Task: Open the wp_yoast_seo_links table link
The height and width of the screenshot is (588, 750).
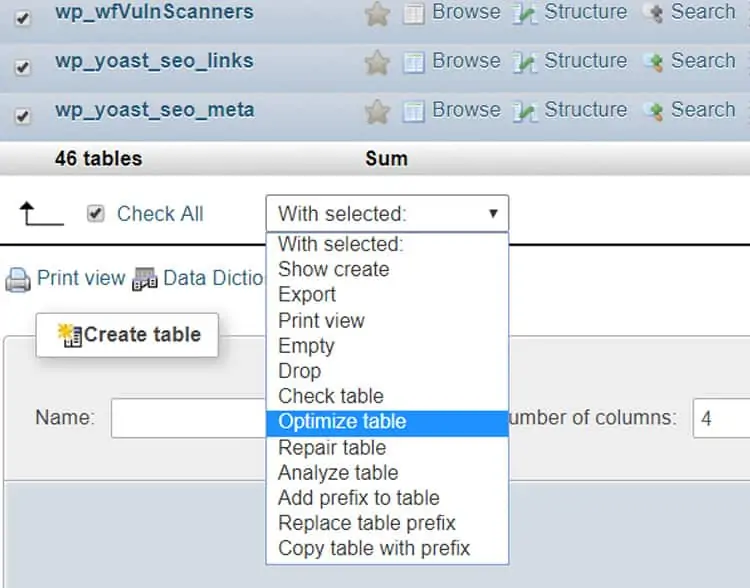Action: point(154,61)
